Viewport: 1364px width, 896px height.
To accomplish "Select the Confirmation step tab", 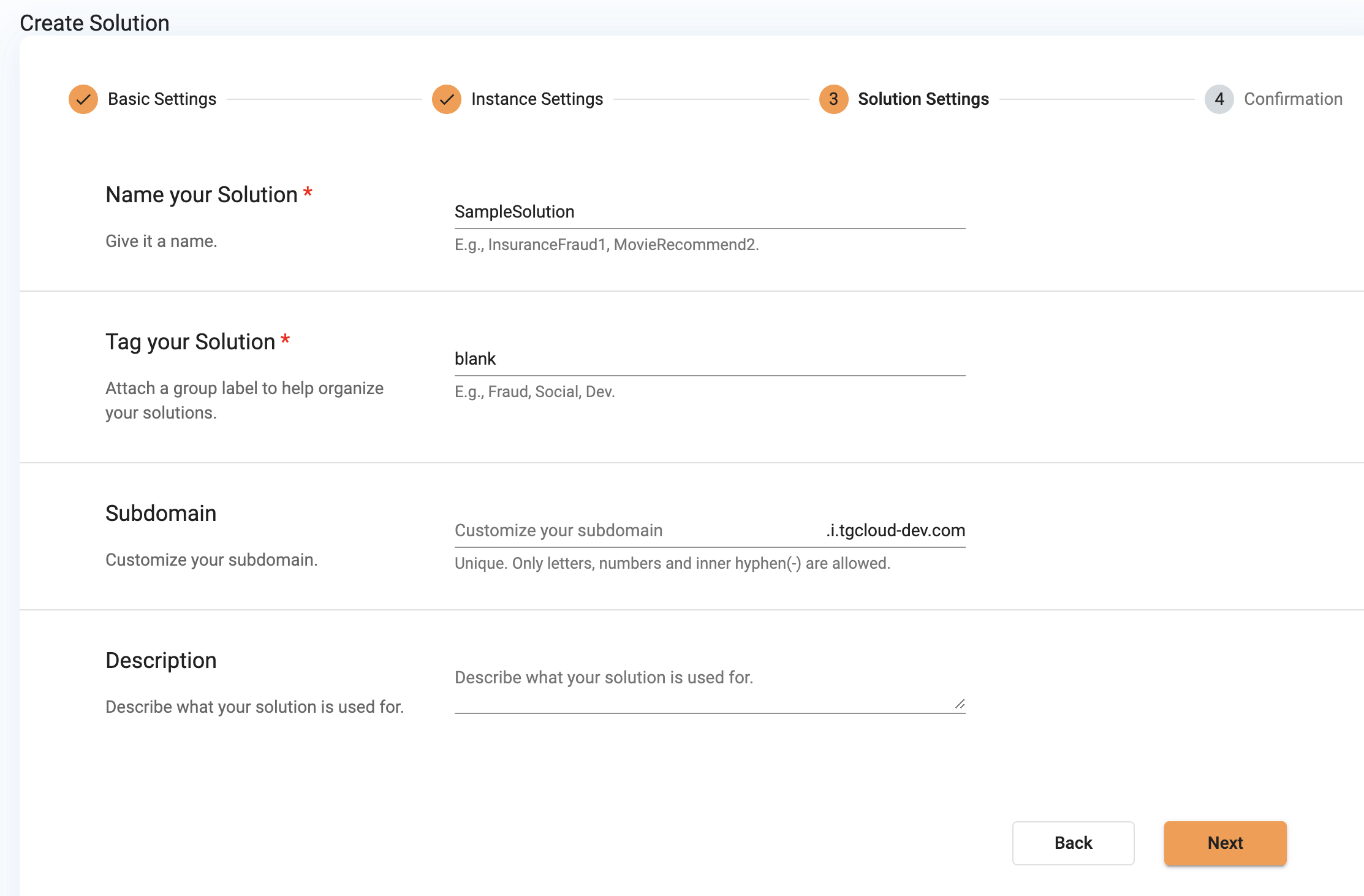I will [1219, 98].
